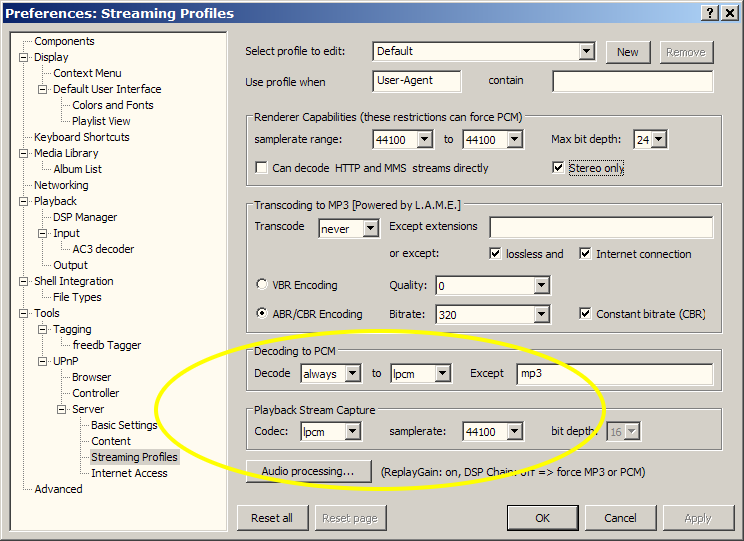Uncheck Constant bitrate (CBR)
This screenshot has width=744, height=541.
click(x=585, y=313)
